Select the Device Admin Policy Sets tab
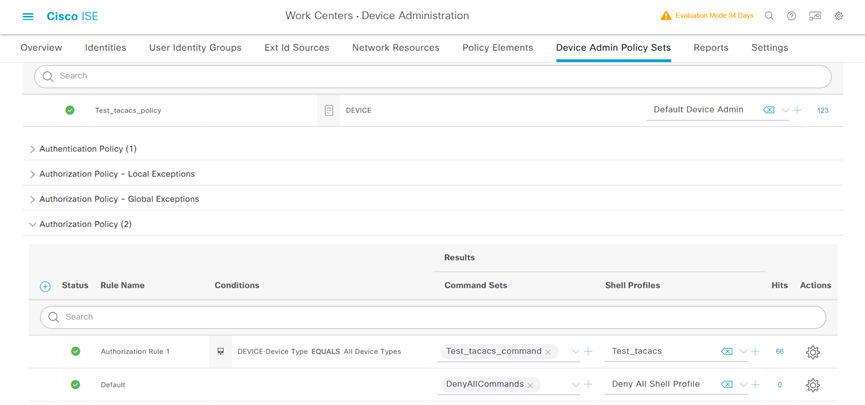 613,47
